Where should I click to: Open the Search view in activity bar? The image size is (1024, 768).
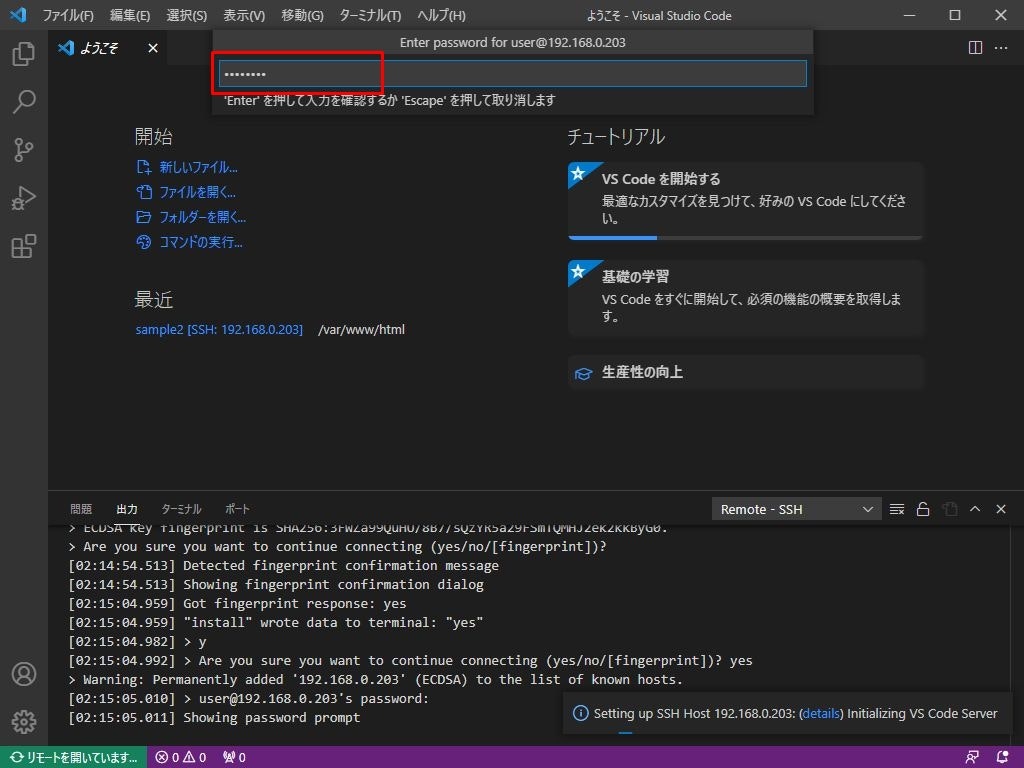pos(24,102)
